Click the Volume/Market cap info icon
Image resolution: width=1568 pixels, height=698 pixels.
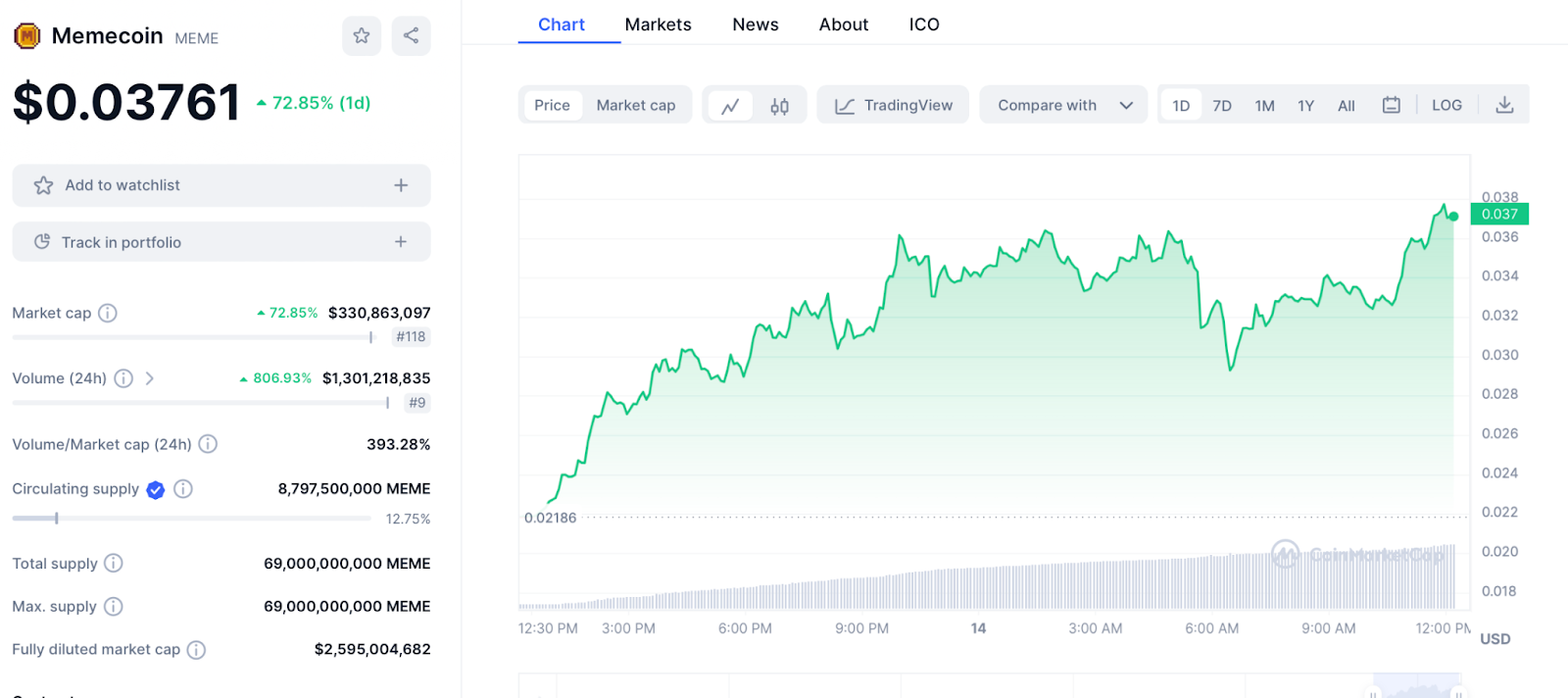tap(208, 444)
